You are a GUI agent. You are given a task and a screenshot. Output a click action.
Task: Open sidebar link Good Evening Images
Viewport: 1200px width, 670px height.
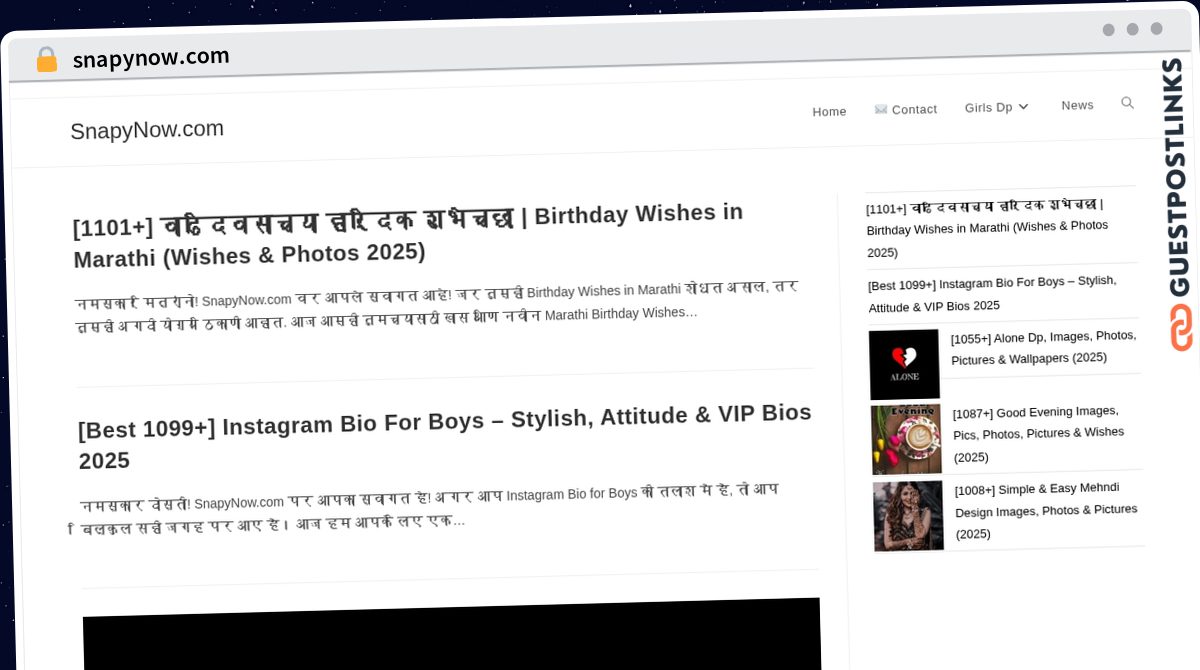(1039, 433)
